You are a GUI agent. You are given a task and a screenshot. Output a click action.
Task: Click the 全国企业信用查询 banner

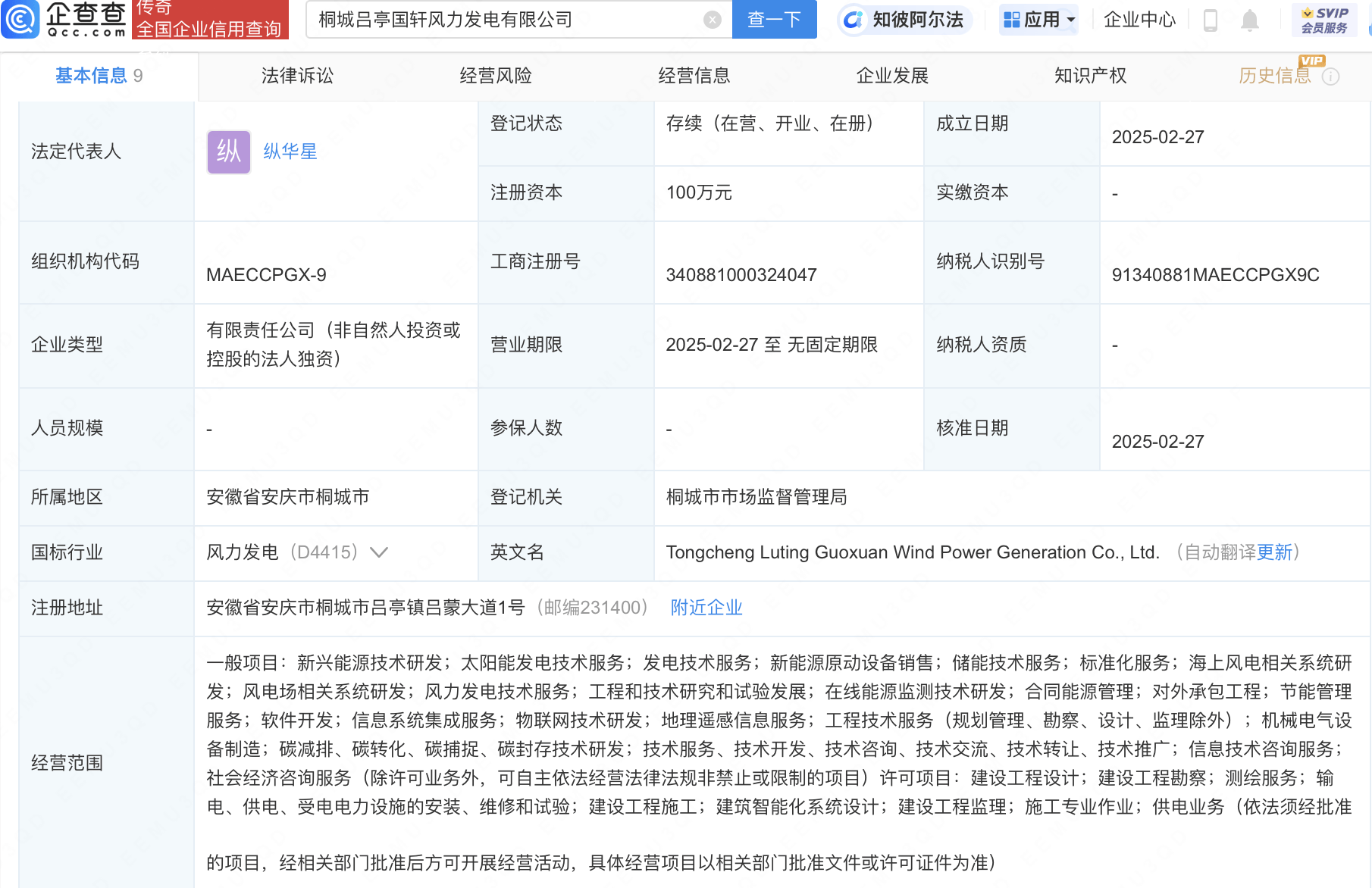tap(209, 29)
